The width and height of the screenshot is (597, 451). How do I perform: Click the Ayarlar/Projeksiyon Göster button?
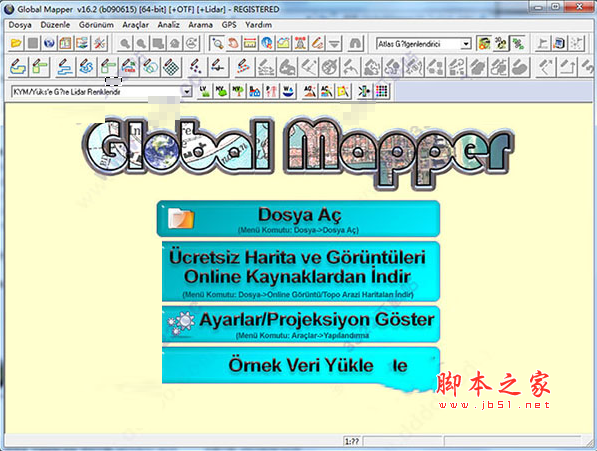pos(301,324)
